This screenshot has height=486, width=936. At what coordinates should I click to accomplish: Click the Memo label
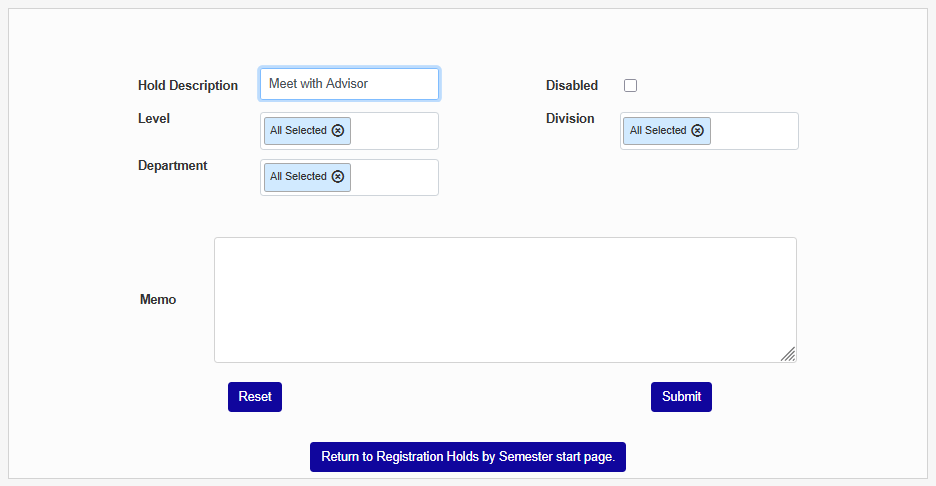158,299
